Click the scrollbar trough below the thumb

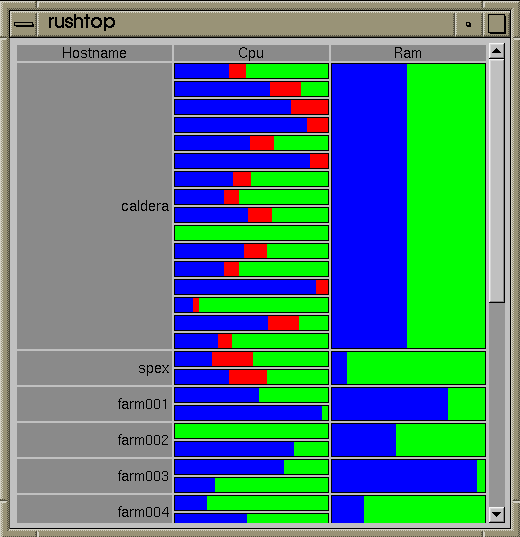(x=496, y=405)
